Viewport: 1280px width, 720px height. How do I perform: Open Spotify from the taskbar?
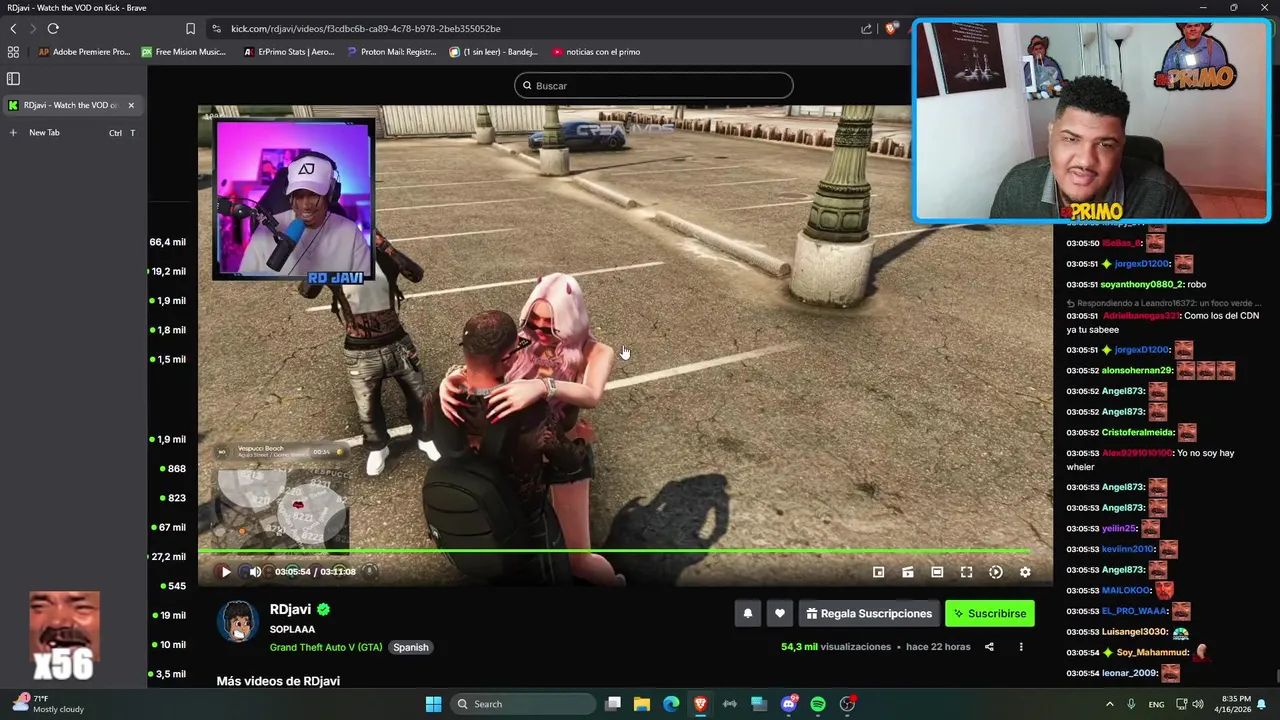818,704
